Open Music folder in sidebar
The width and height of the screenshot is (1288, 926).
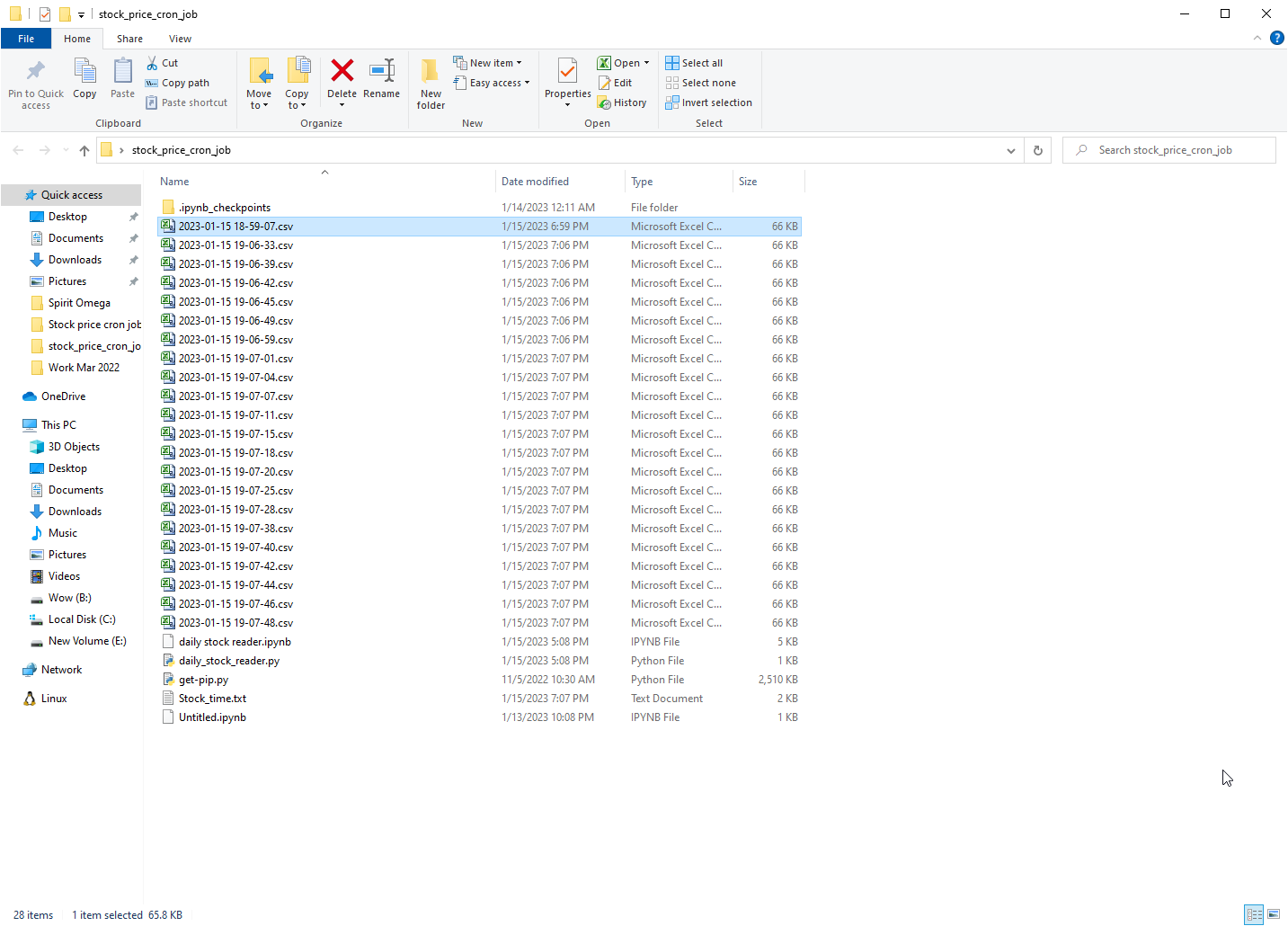tap(63, 533)
